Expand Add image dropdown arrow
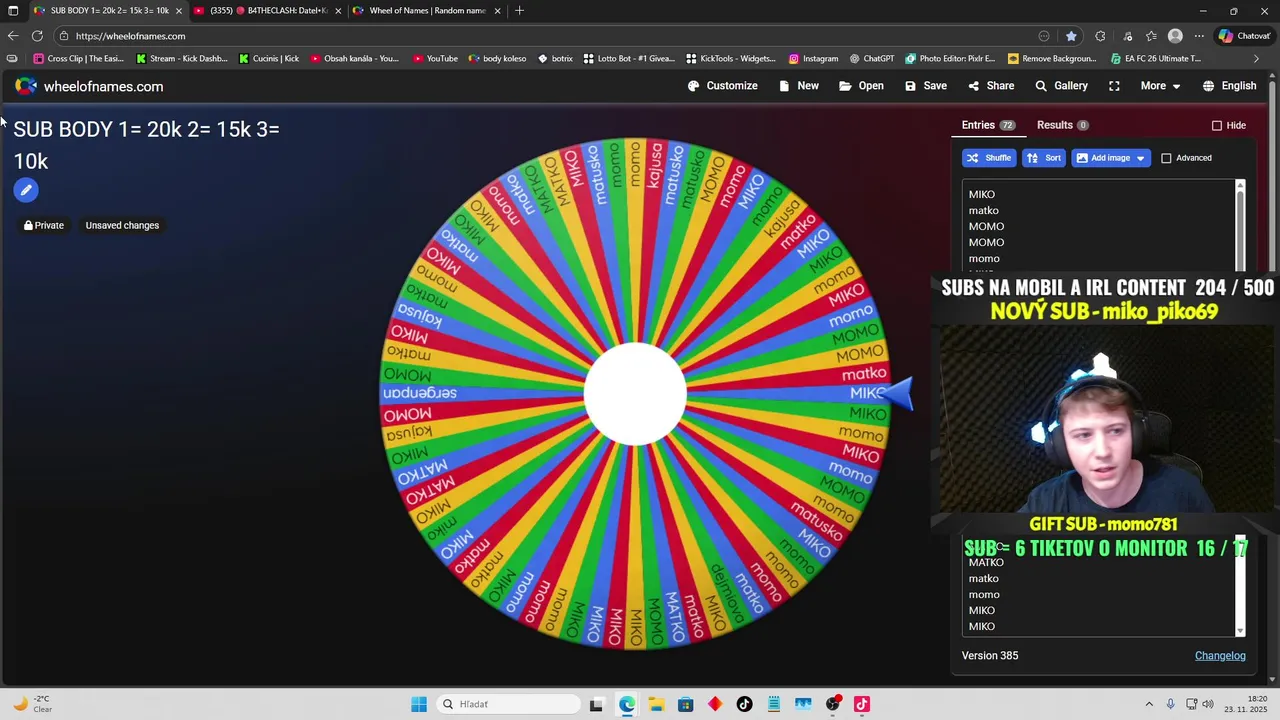1280x720 pixels. tap(1140, 158)
